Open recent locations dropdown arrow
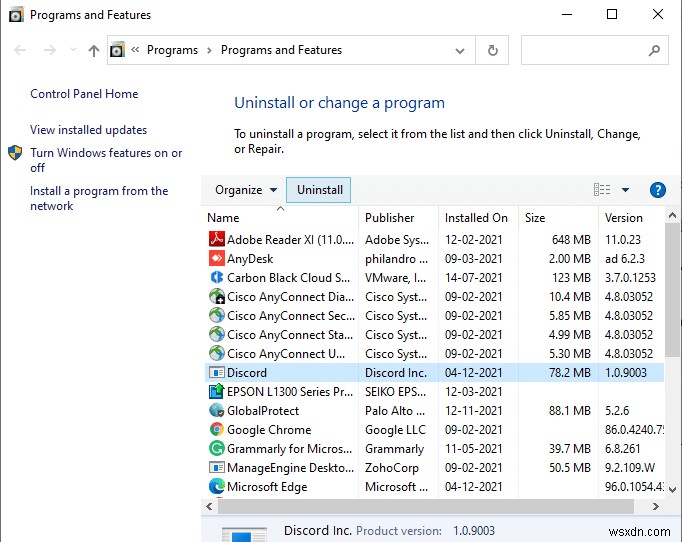 pos(73,50)
